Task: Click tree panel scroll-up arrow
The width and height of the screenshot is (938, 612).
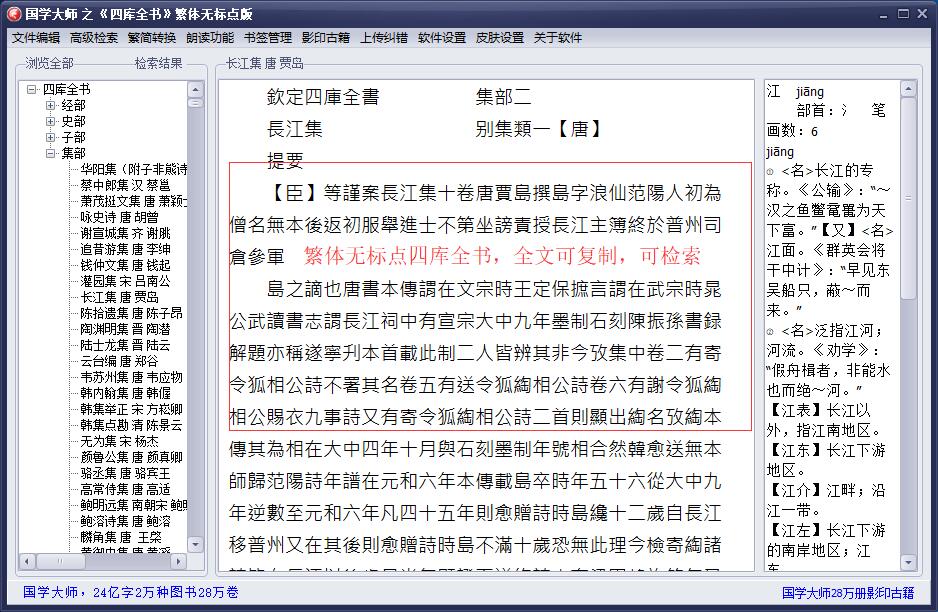Action: point(196,89)
